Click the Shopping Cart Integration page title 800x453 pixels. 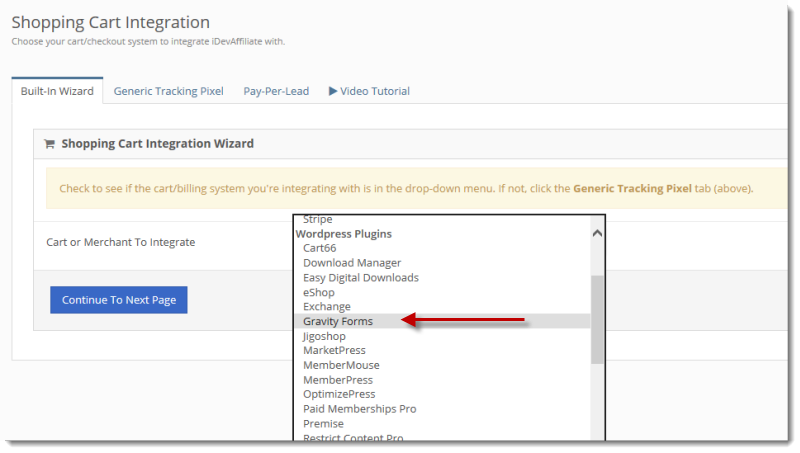click(x=111, y=22)
